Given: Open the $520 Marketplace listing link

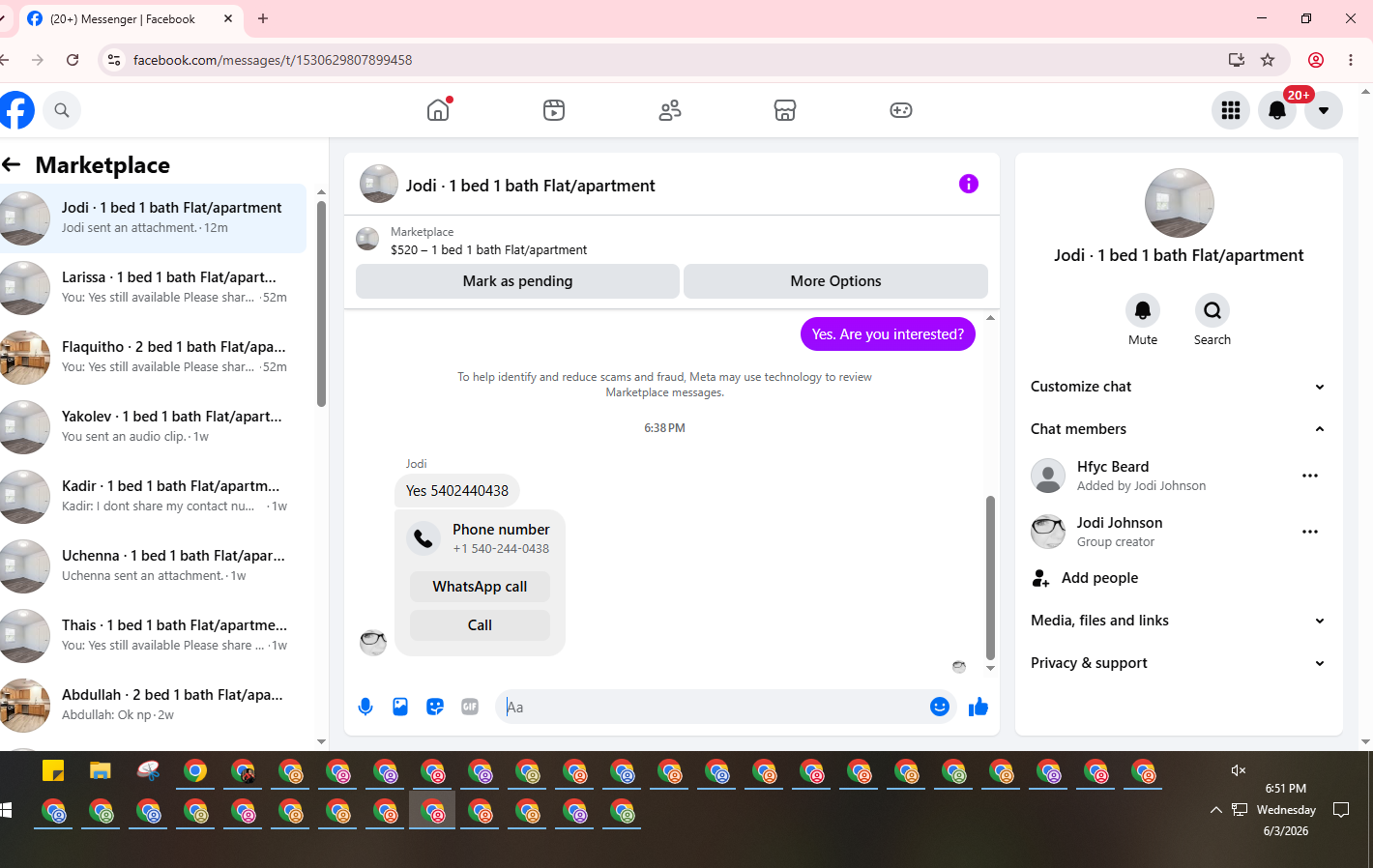Looking at the screenshot, I should [488, 249].
